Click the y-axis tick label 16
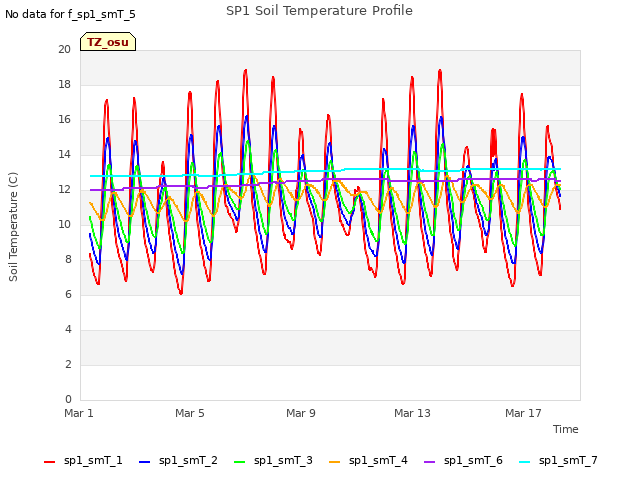Viewport: 640px width, 480px height. [64, 120]
